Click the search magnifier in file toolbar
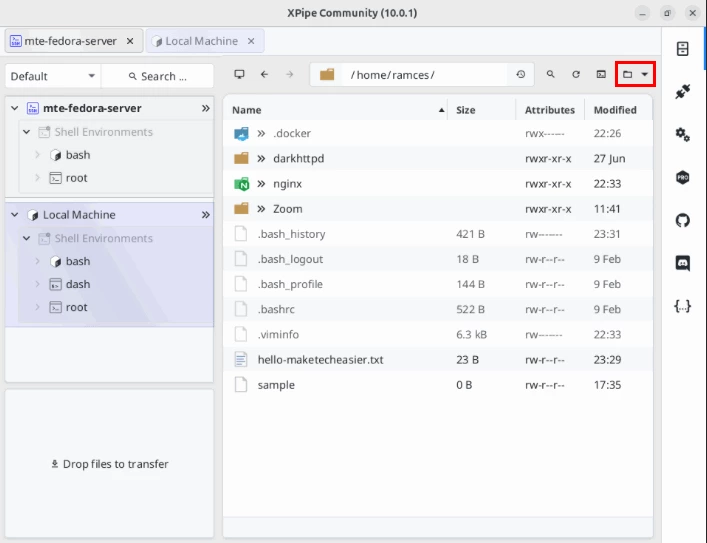 551,74
